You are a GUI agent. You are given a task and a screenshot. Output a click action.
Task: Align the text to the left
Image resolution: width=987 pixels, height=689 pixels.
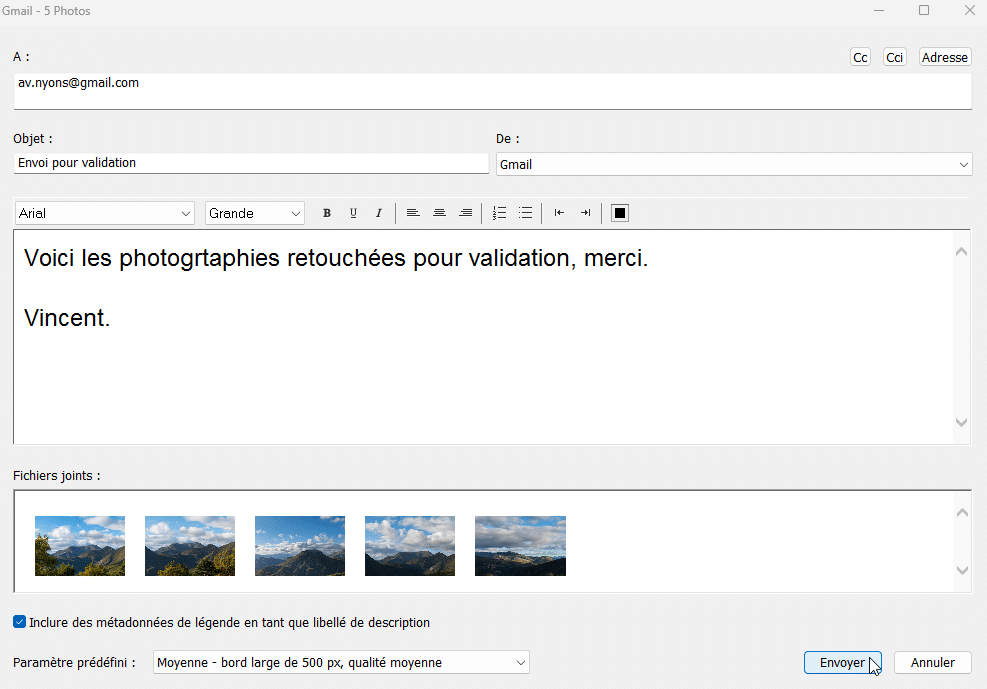click(413, 212)
